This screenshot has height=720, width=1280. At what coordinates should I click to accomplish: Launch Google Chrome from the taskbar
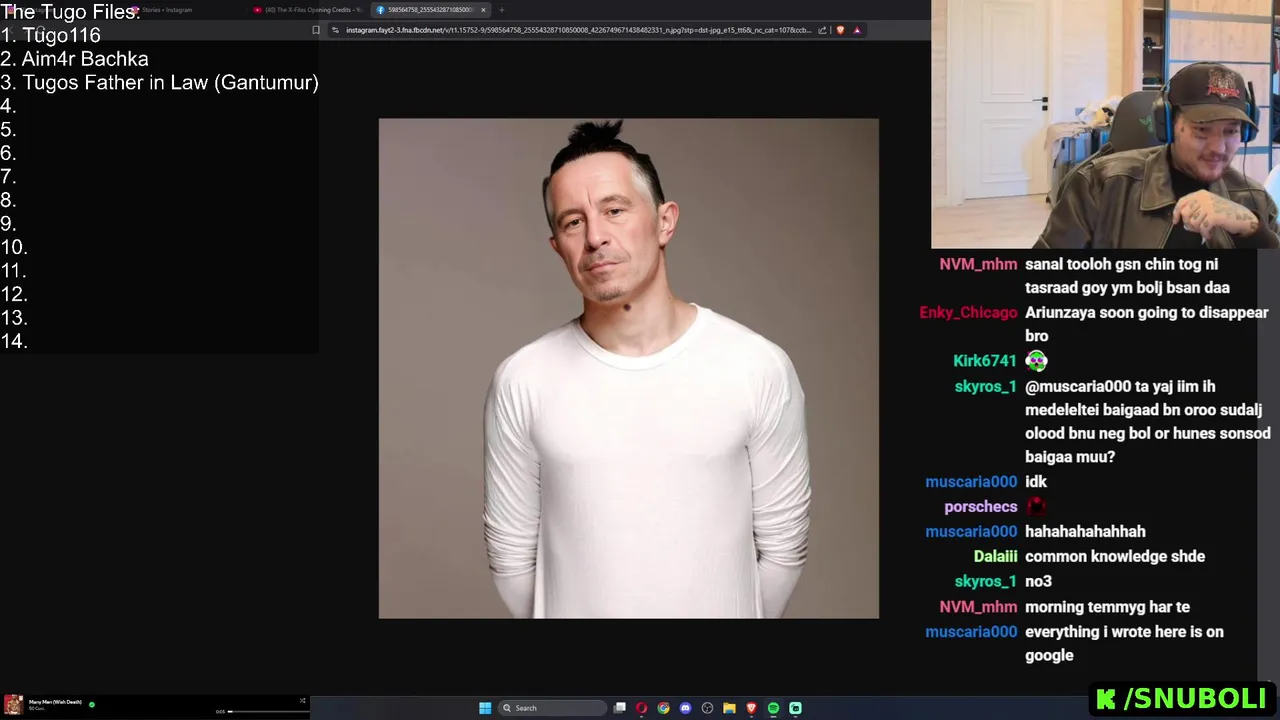click(663, 708)
